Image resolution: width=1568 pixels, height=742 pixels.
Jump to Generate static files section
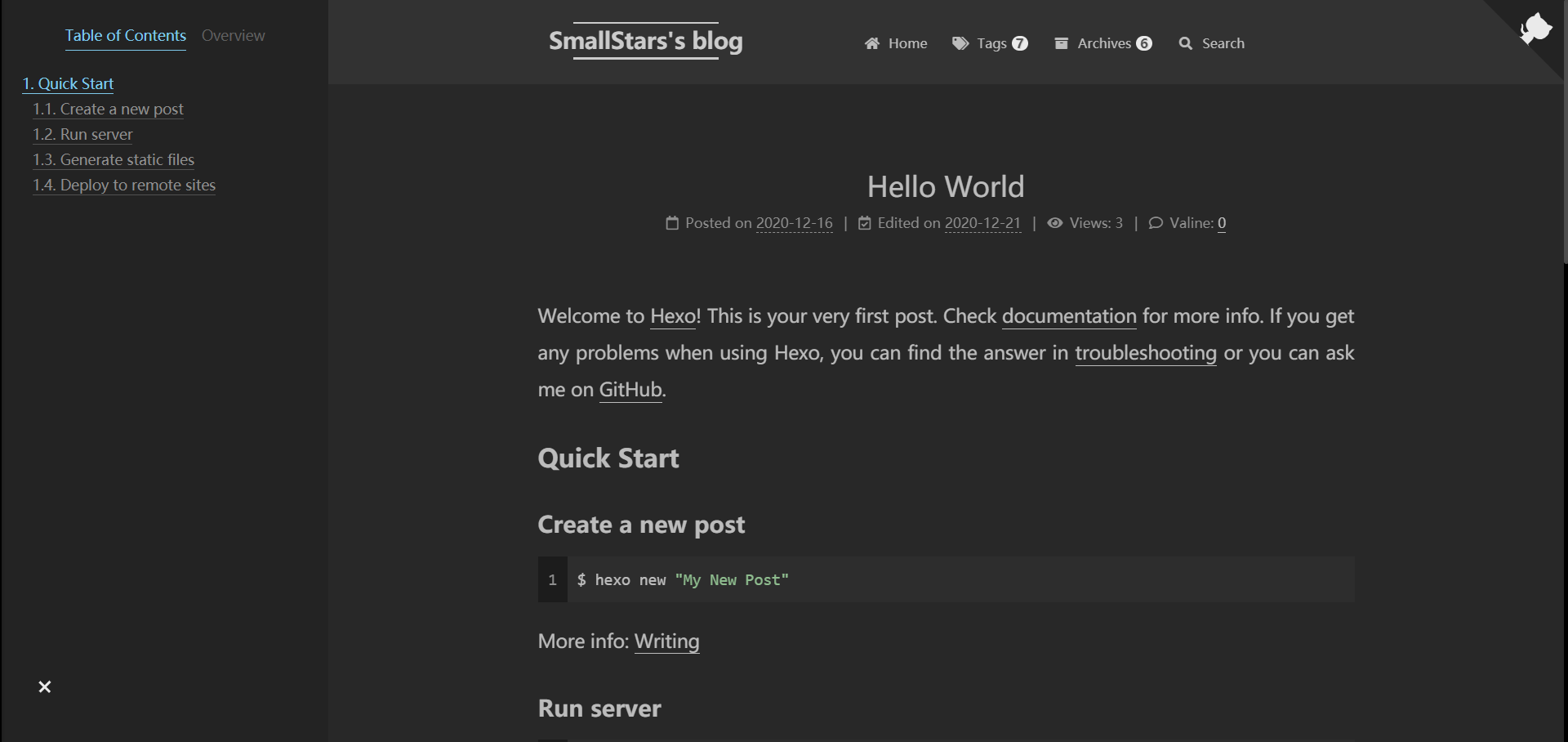114,159
